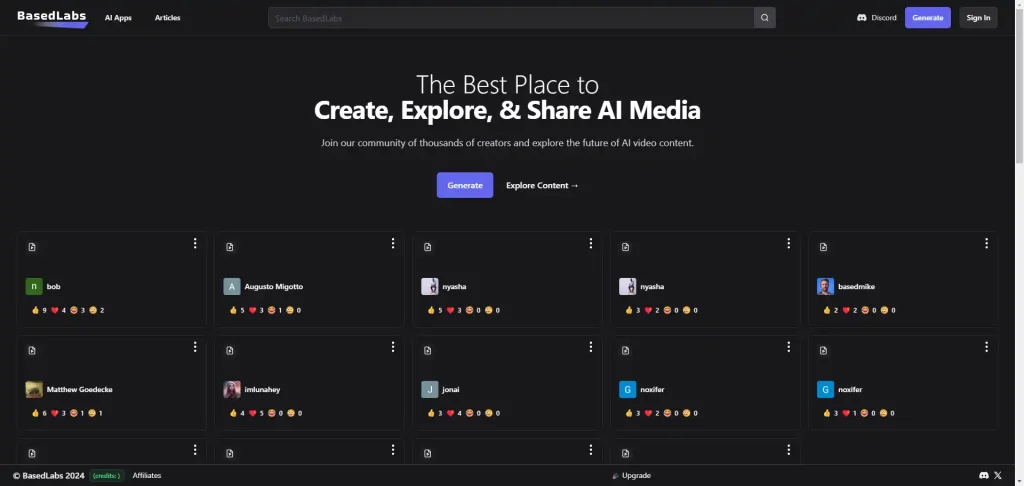Click the media type icon on bob's card
The height and width of the screenshot is (486, 1024).
(x=32, y=247)
